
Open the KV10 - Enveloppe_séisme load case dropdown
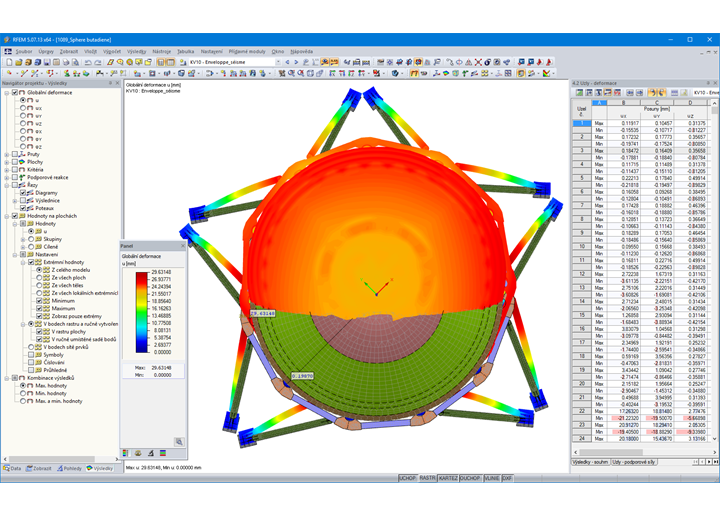tap(277, 62)
